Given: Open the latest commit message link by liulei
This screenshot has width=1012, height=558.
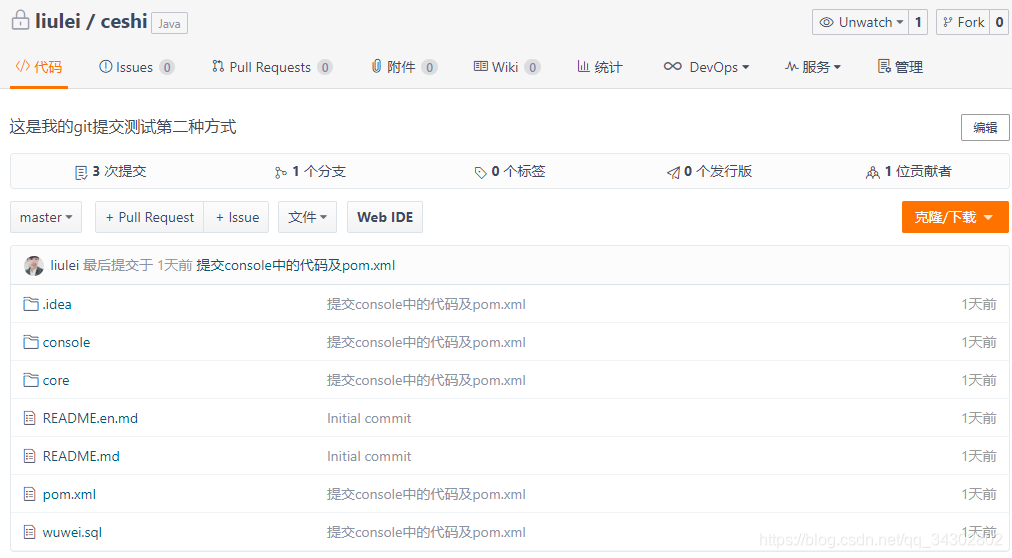Looking at the screenshot, I should tap(296, 265).
